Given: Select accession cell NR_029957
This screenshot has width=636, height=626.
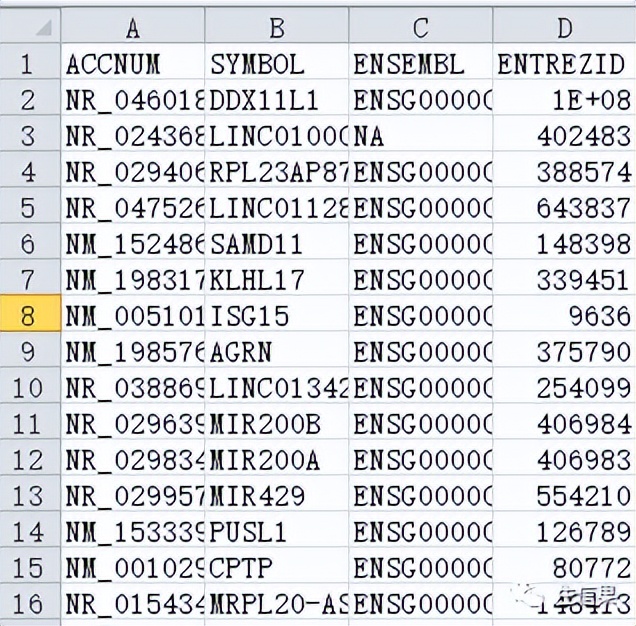Looking at the screenshot, I should [133, 493].
